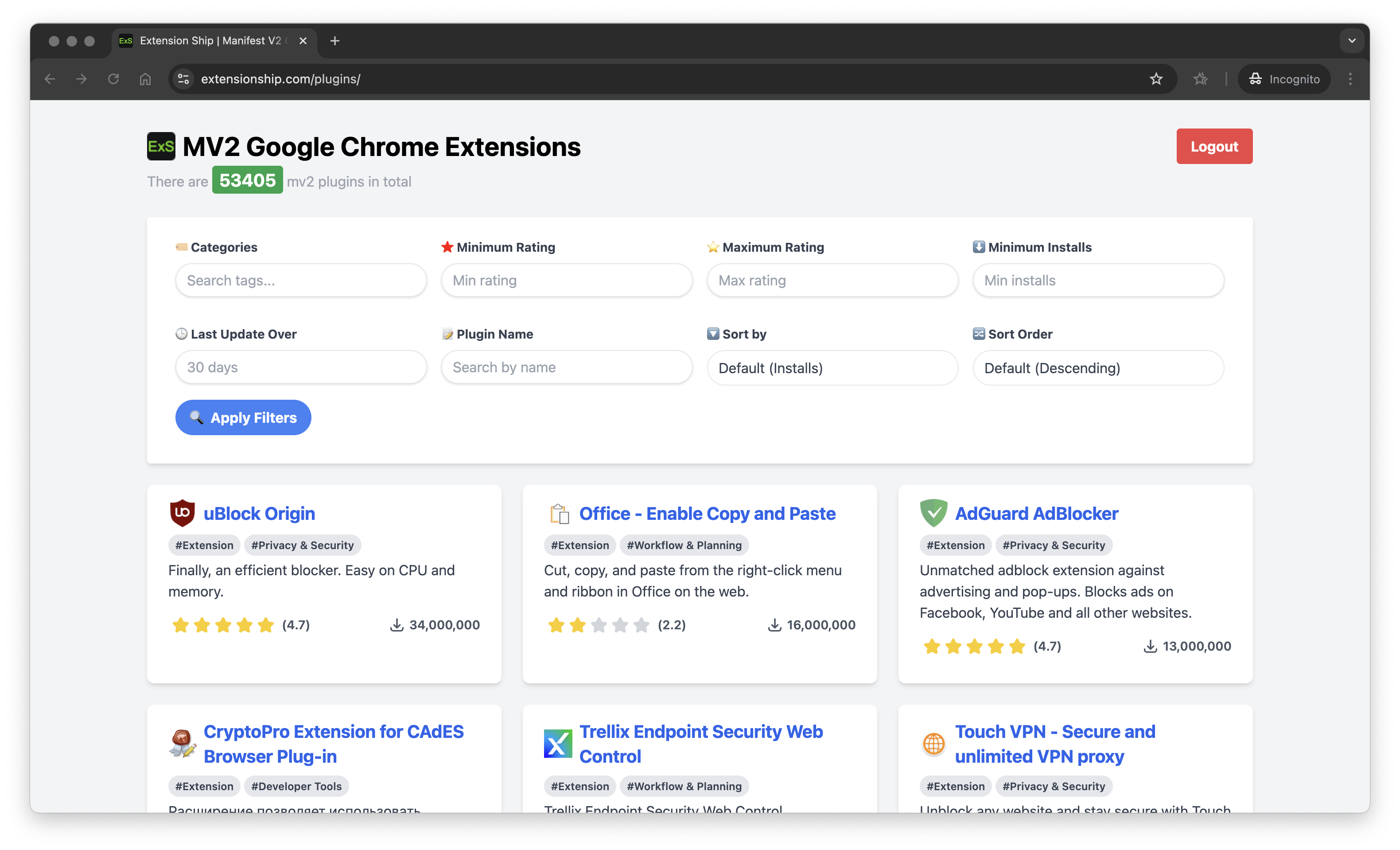Open a new browser tab

tap(334, 41)
